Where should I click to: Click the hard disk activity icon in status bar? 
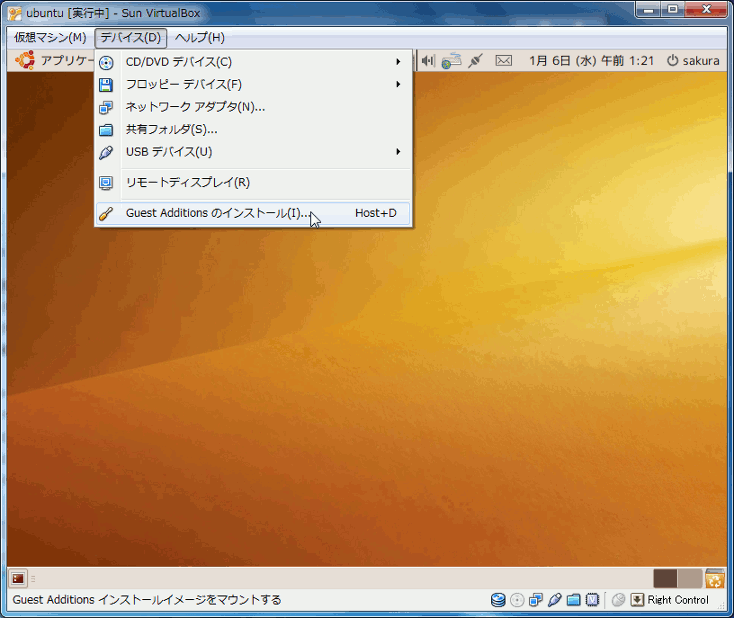pyautogui.click(x=498, y=600)
